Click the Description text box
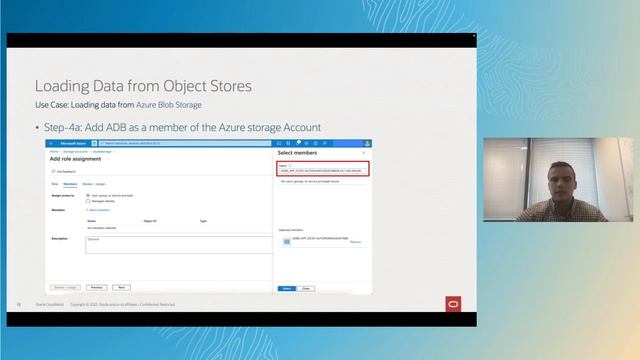The image size is (640, 360). coord(179,245)
